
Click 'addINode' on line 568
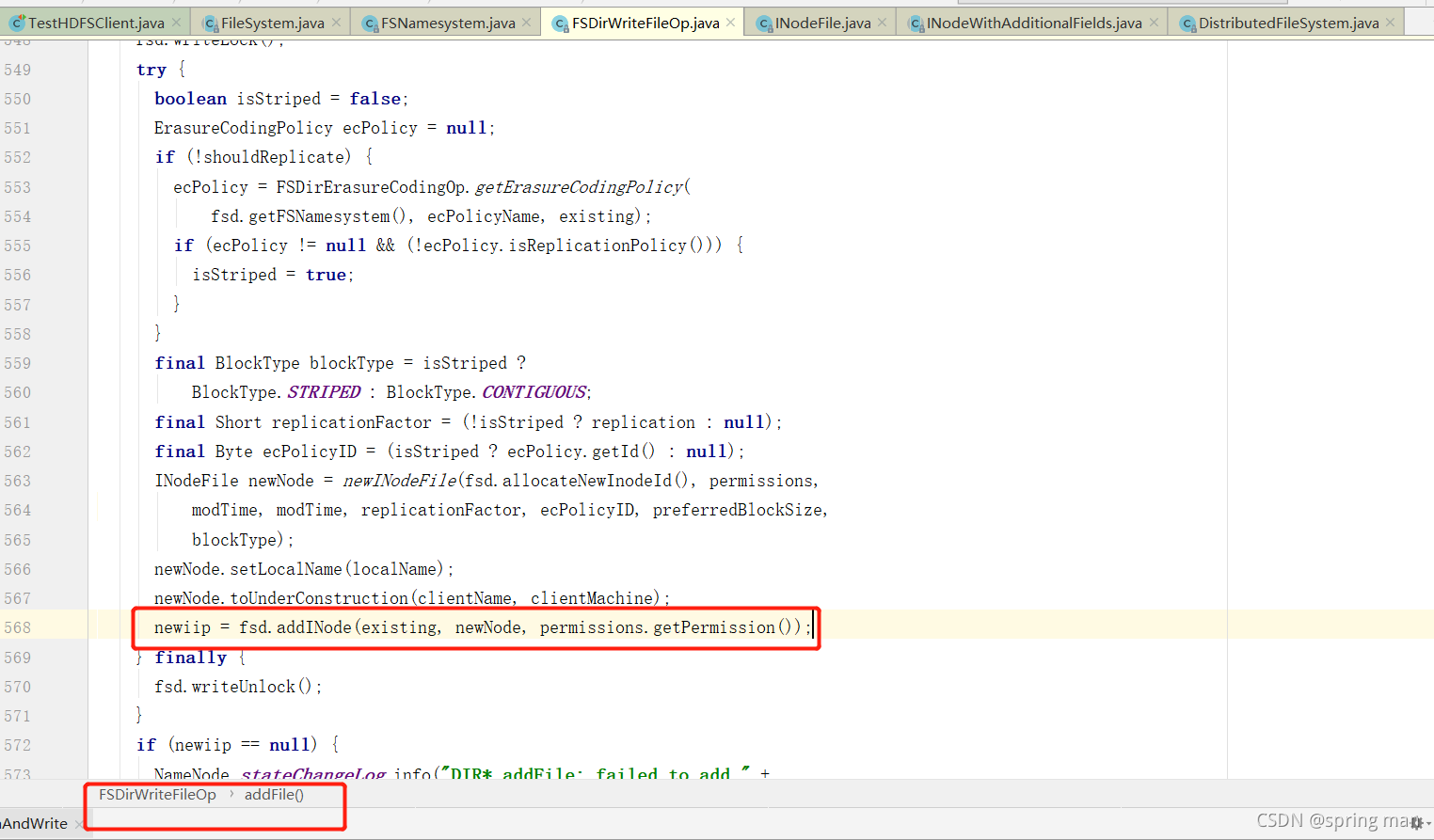(313, 627)
